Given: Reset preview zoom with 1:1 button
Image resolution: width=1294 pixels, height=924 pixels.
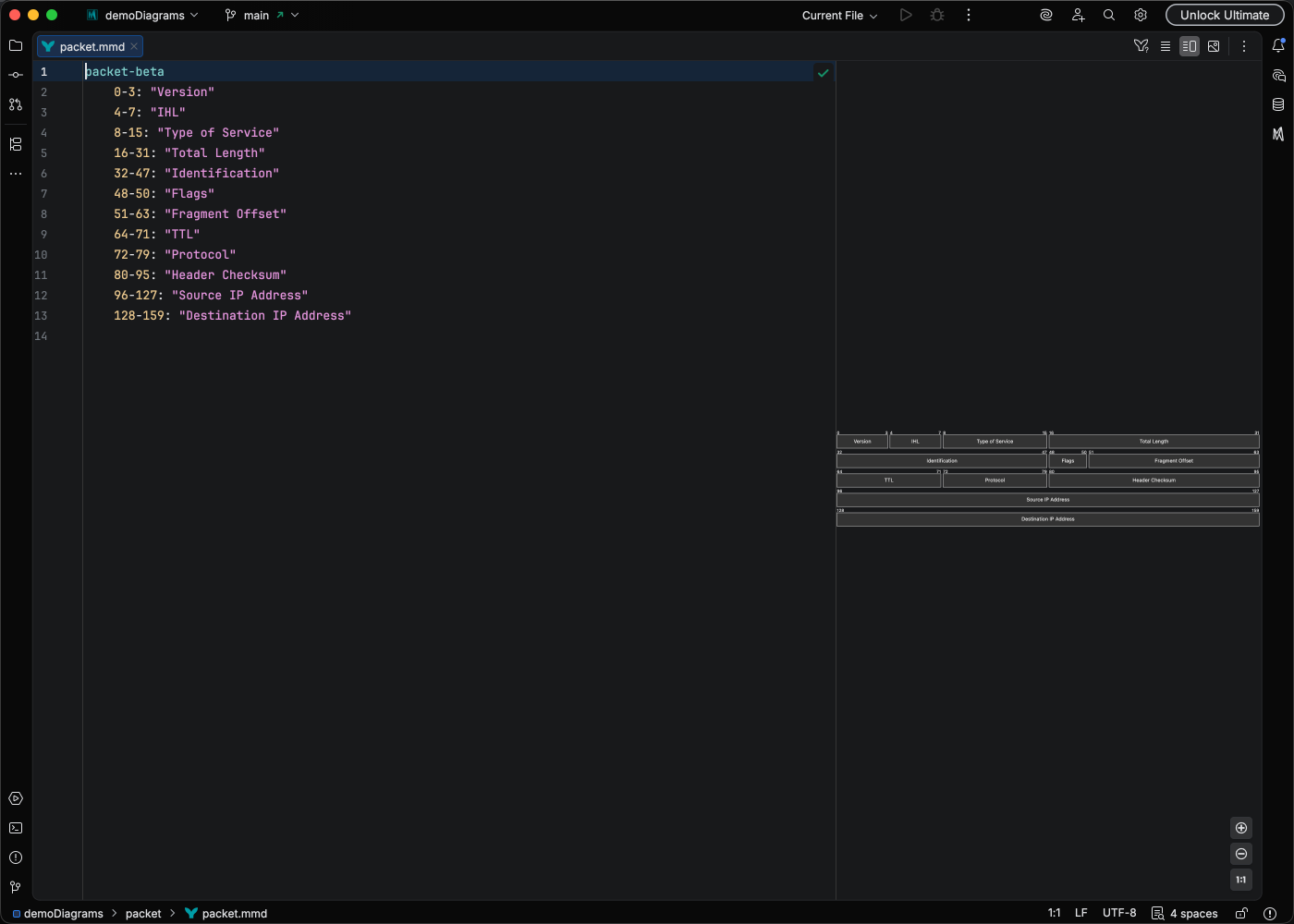Looking at the screenshot, I should [1241, 880].
